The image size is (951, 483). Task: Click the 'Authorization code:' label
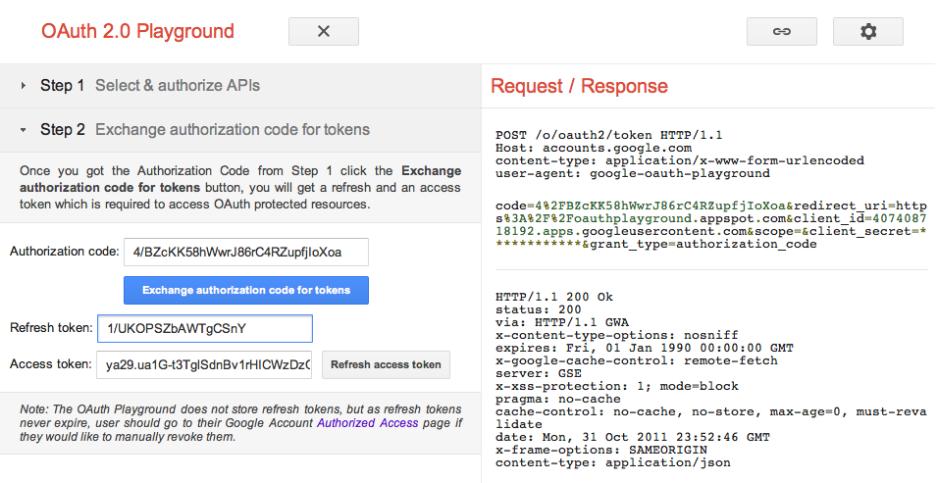(64, 251)
